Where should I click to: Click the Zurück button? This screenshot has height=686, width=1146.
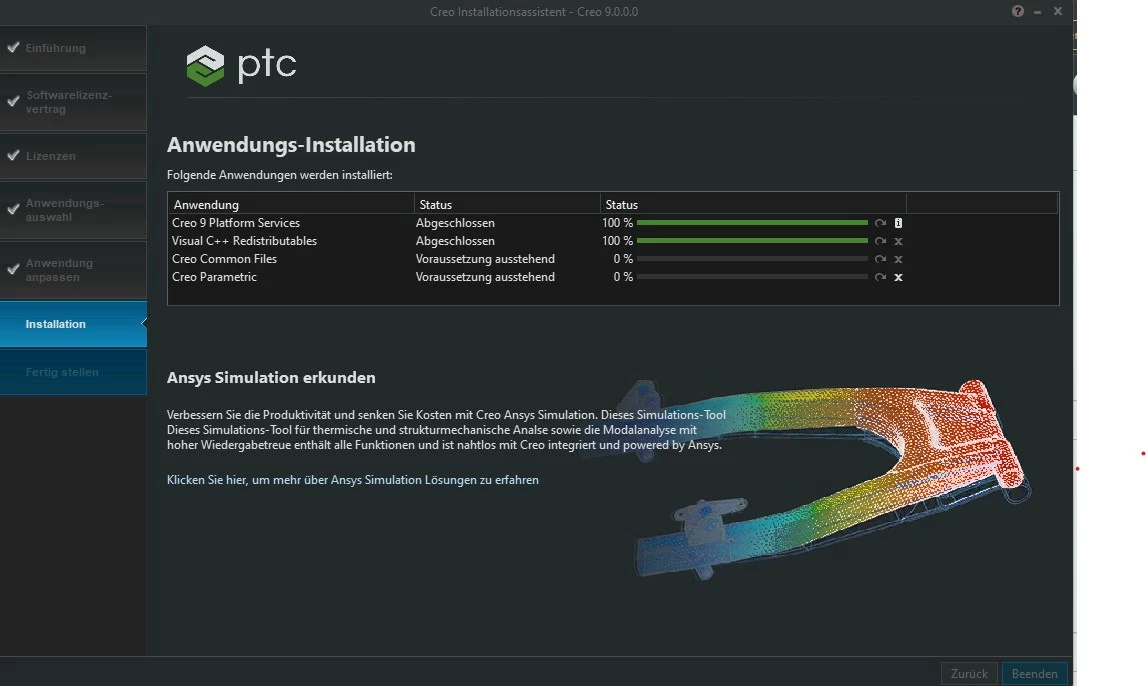[x=969, y=674]
